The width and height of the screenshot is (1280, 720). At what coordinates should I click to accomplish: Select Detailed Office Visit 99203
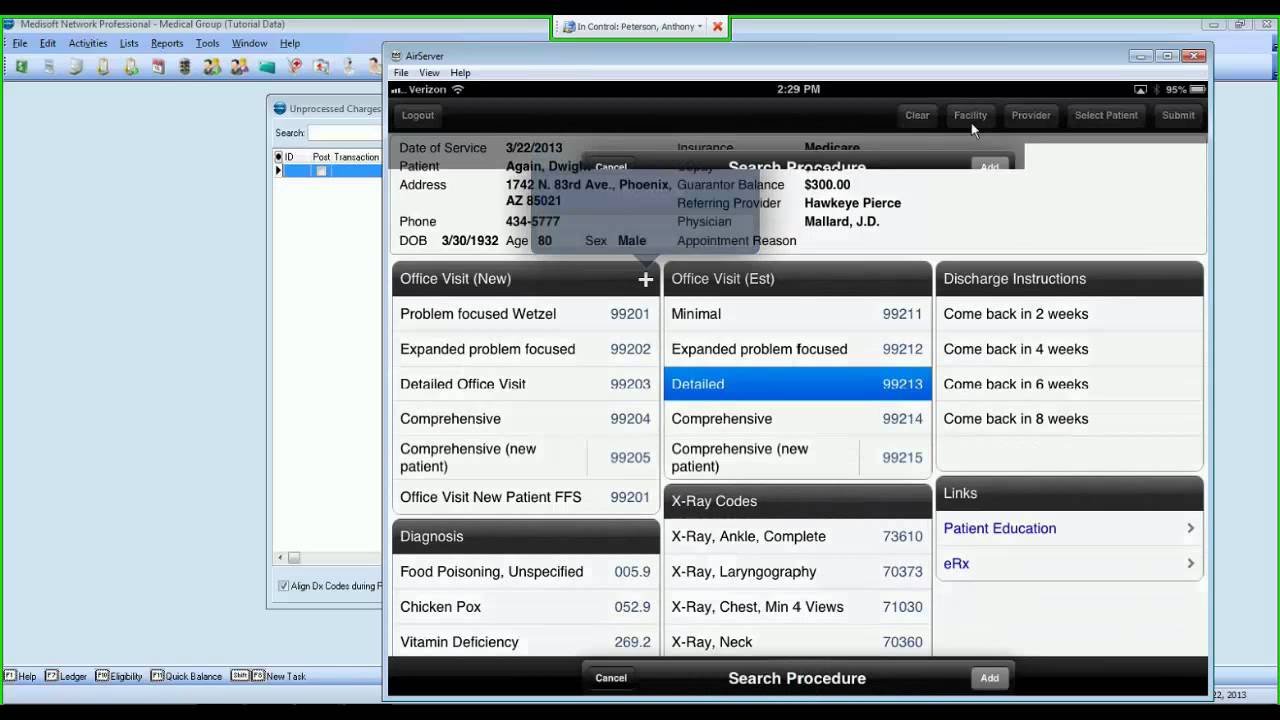click(526, 384)
